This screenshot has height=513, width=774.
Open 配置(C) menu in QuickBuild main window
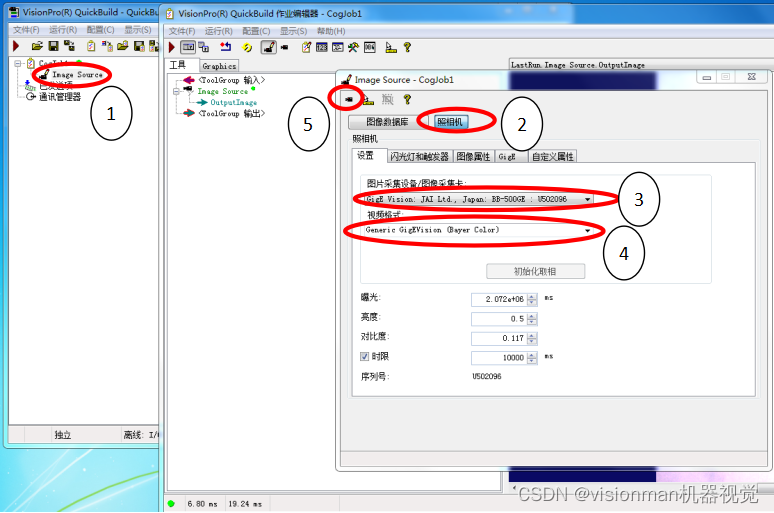pos(101,30)
